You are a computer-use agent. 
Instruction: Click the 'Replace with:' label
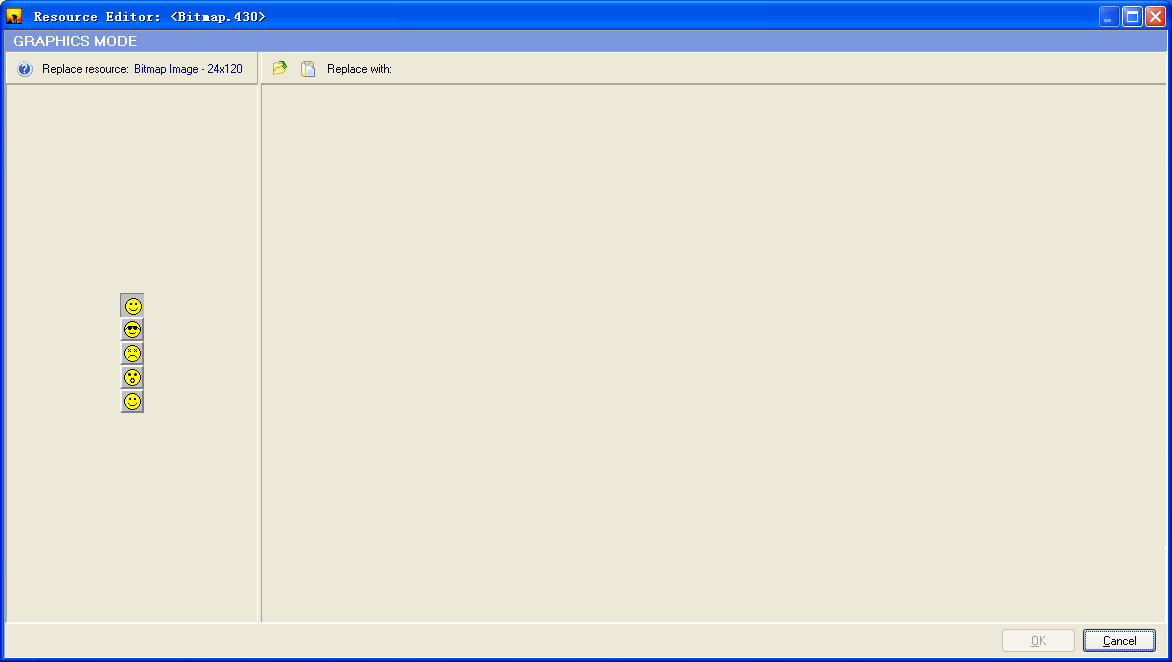click(360, 69)
